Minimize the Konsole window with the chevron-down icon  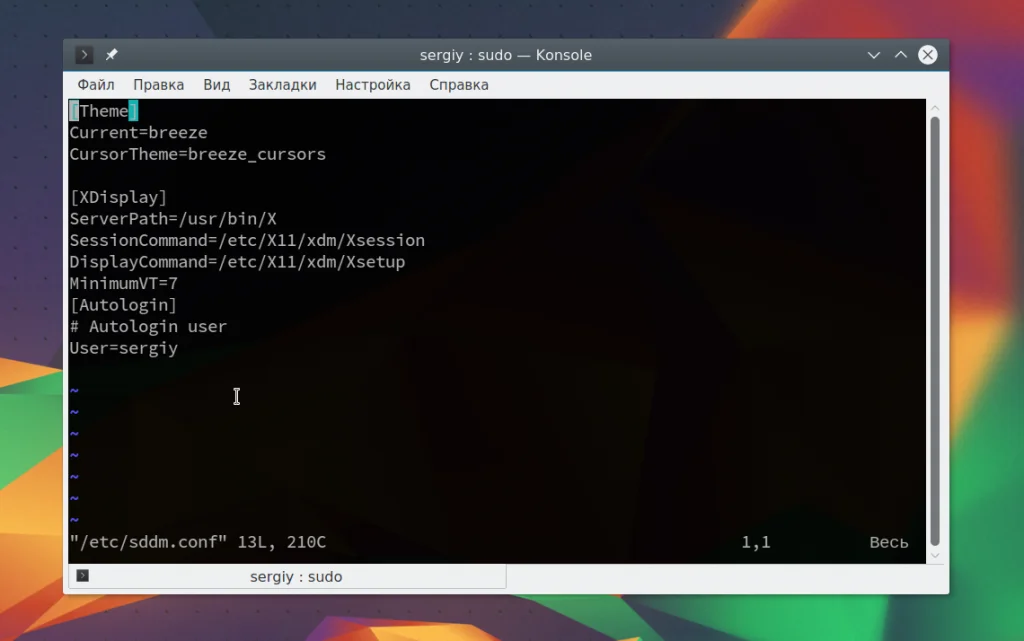874,55
